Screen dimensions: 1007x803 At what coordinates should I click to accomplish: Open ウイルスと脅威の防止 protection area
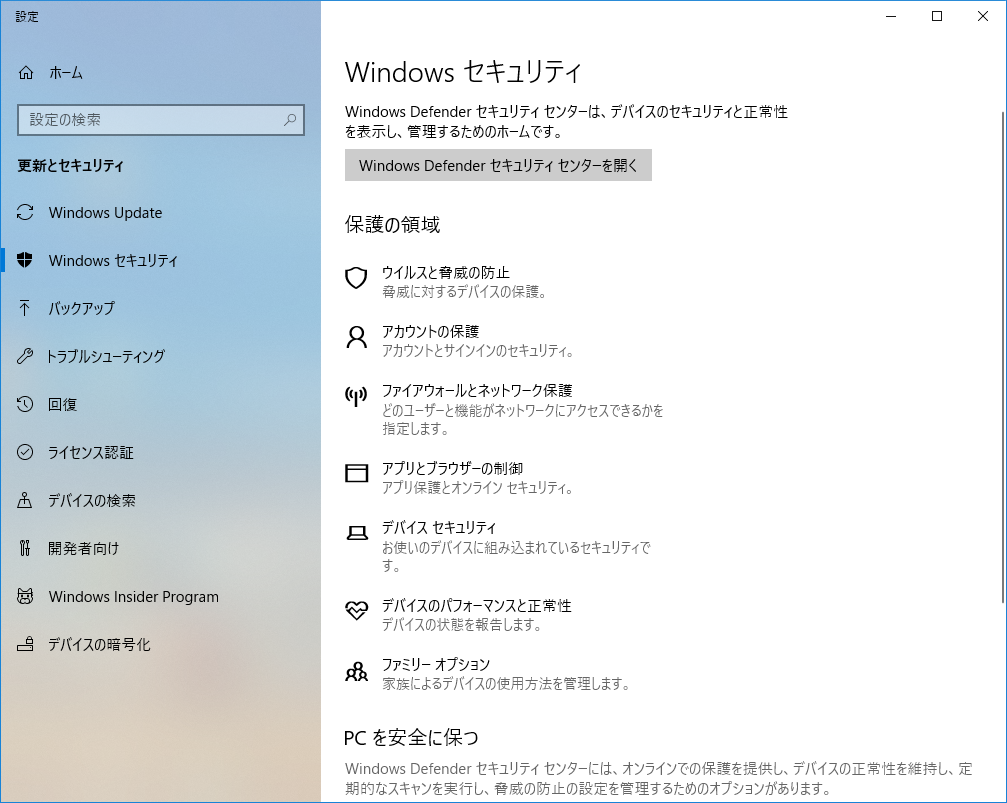click(x=446, y=272)
